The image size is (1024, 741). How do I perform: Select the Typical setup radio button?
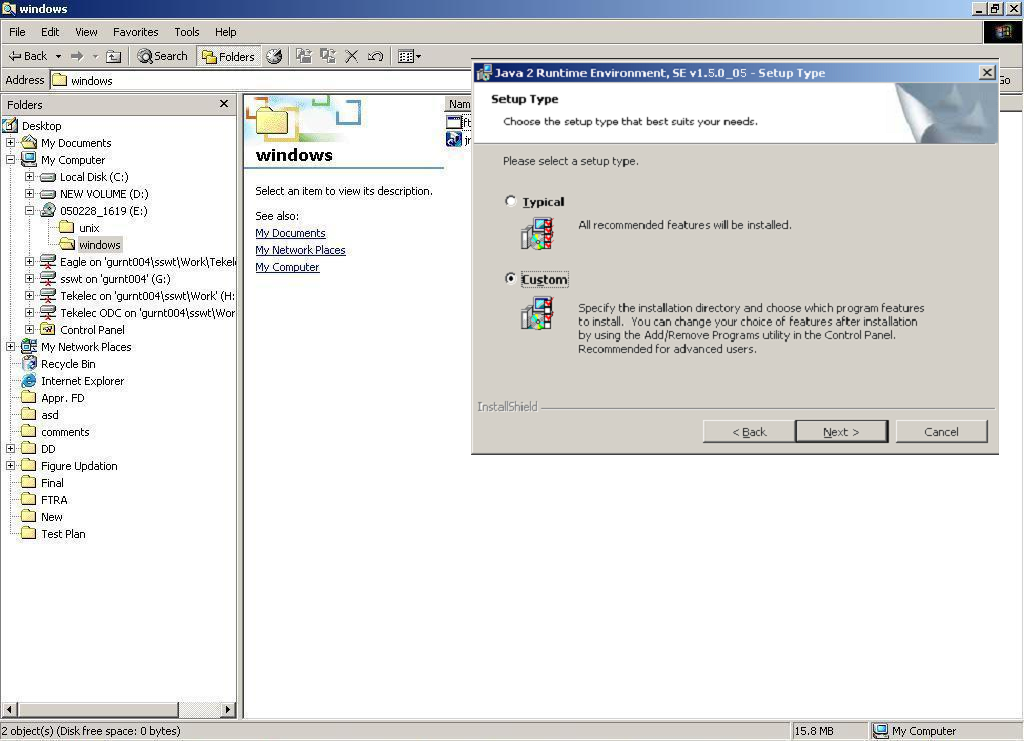(510, 201)
